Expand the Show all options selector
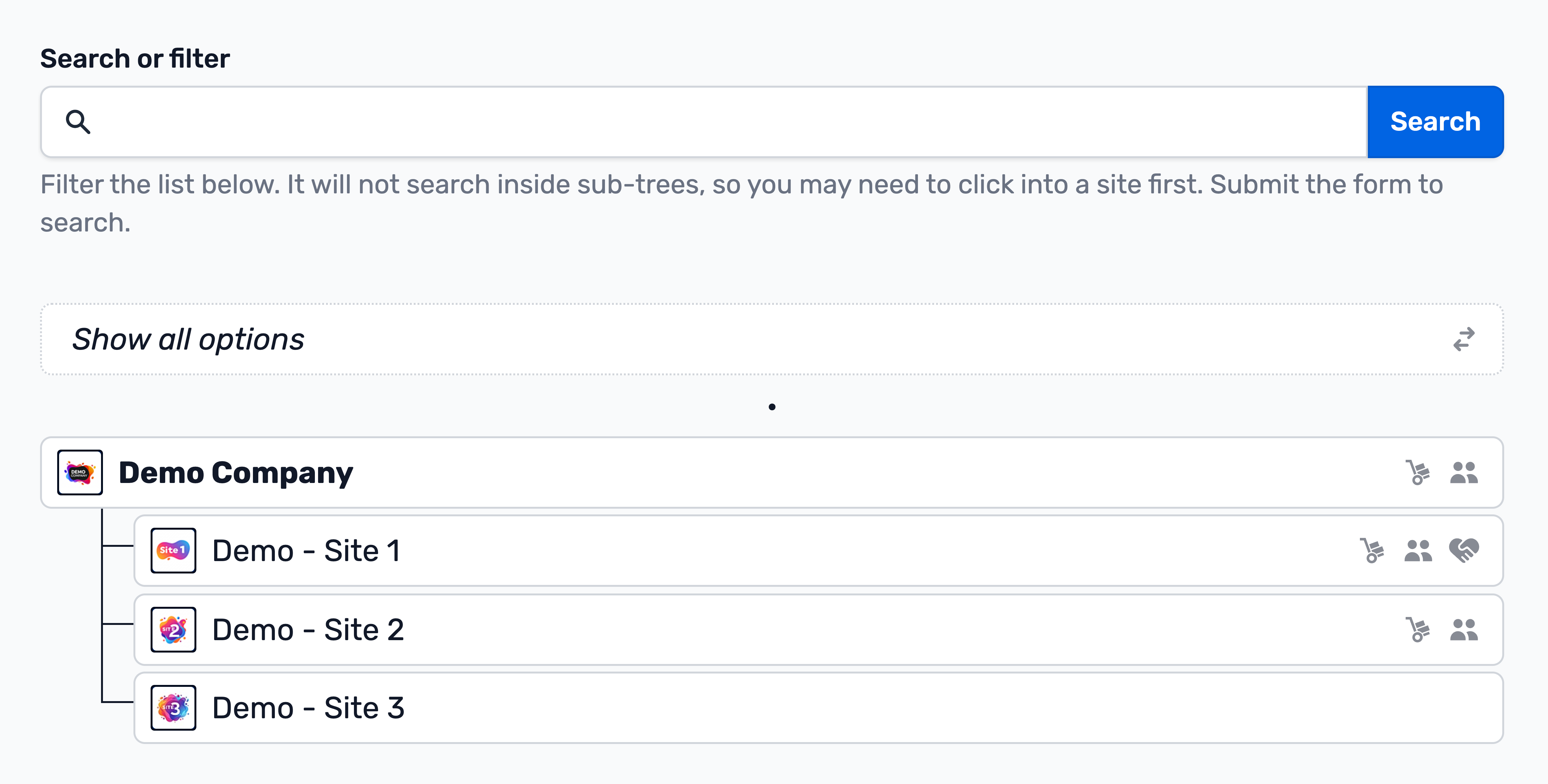Image resolution: width=1548 pixels, height=784 pixels. coord(771,339)
